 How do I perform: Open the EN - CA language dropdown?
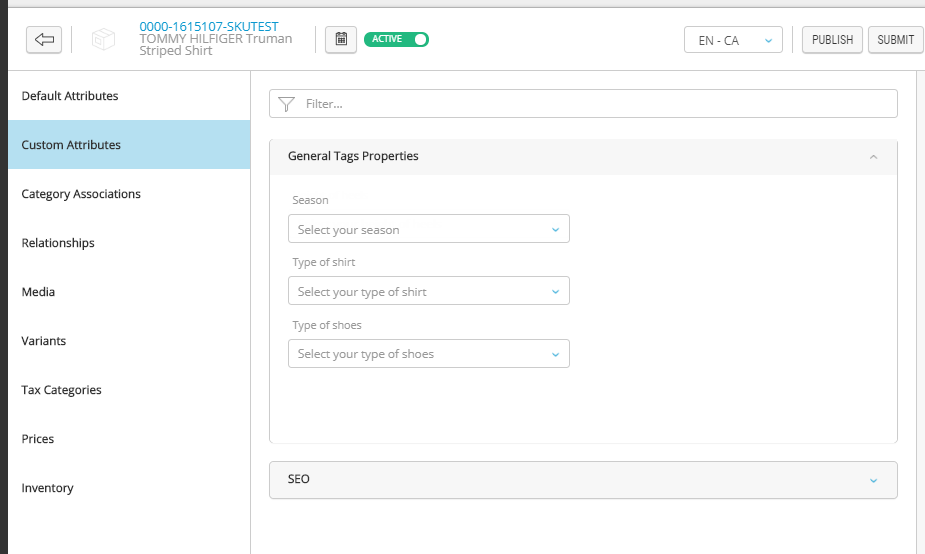[733, 41]
